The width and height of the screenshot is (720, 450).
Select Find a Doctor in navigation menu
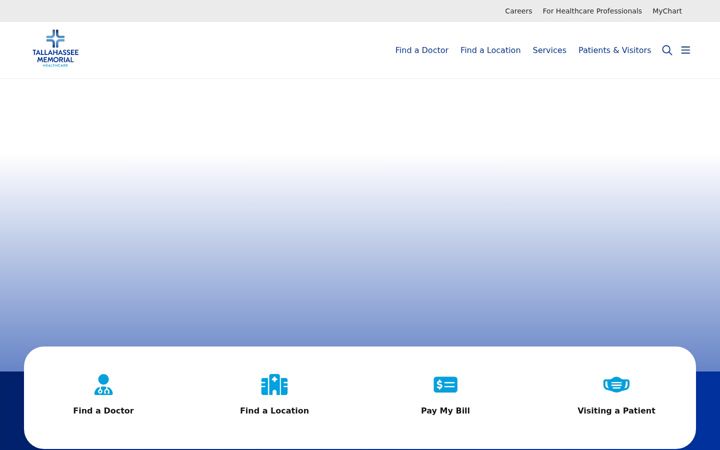[x=422, y=50]
